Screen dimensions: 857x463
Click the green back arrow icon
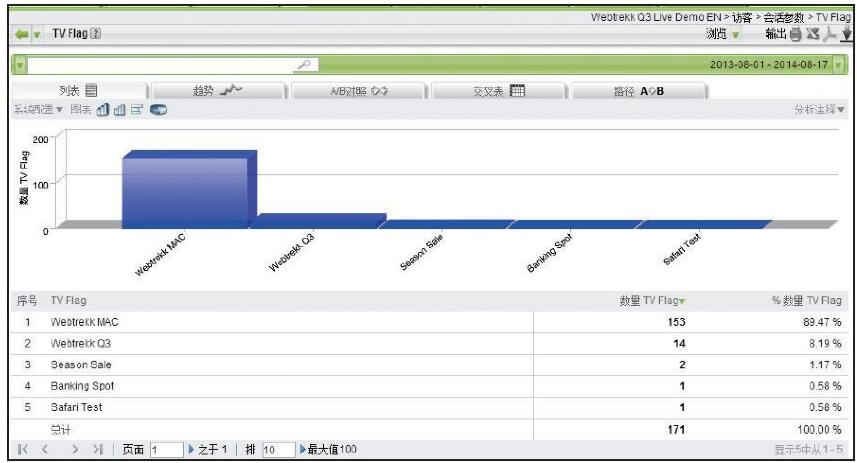[23, 35]
